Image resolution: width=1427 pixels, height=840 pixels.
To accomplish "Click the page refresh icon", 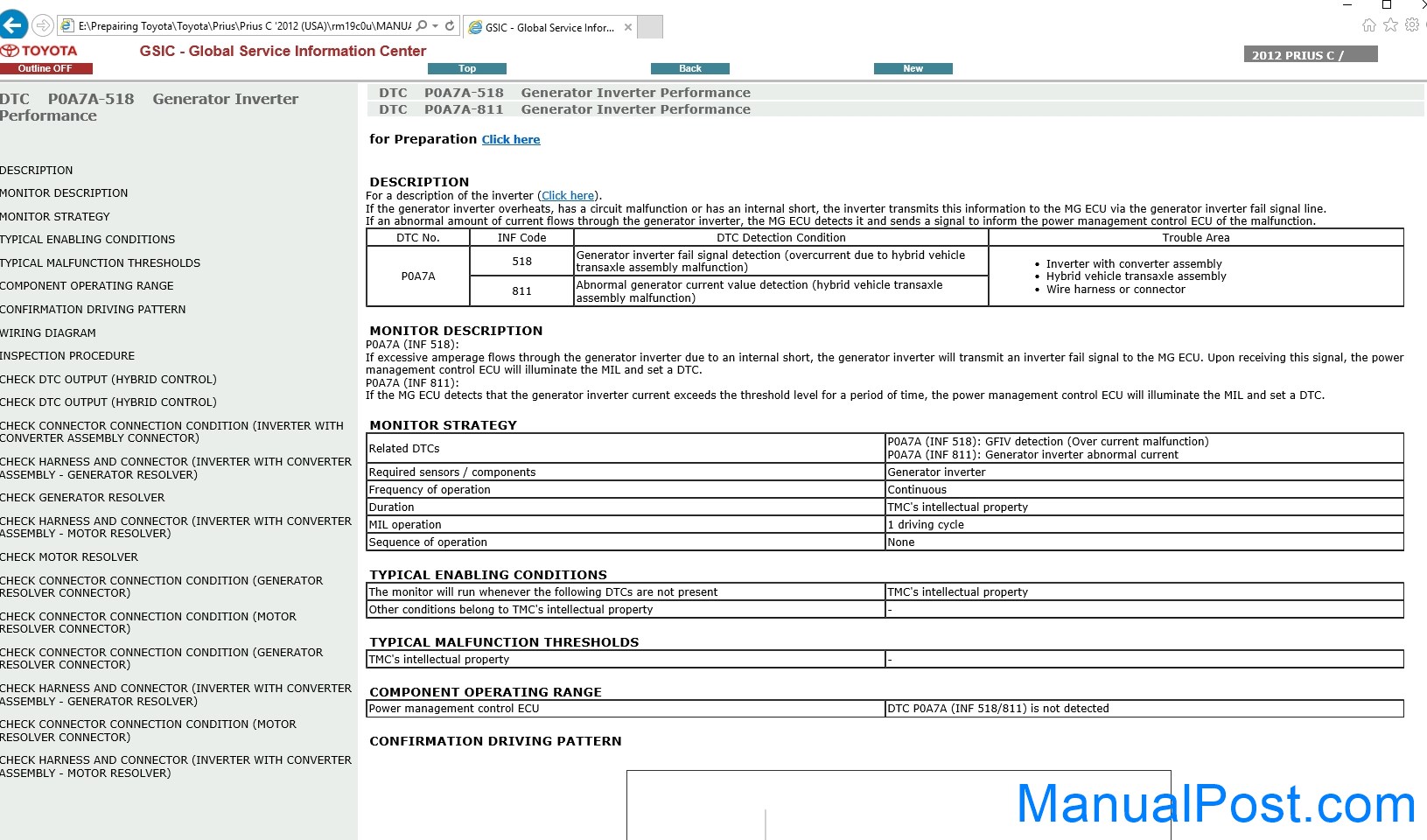I will pos(450,25).
